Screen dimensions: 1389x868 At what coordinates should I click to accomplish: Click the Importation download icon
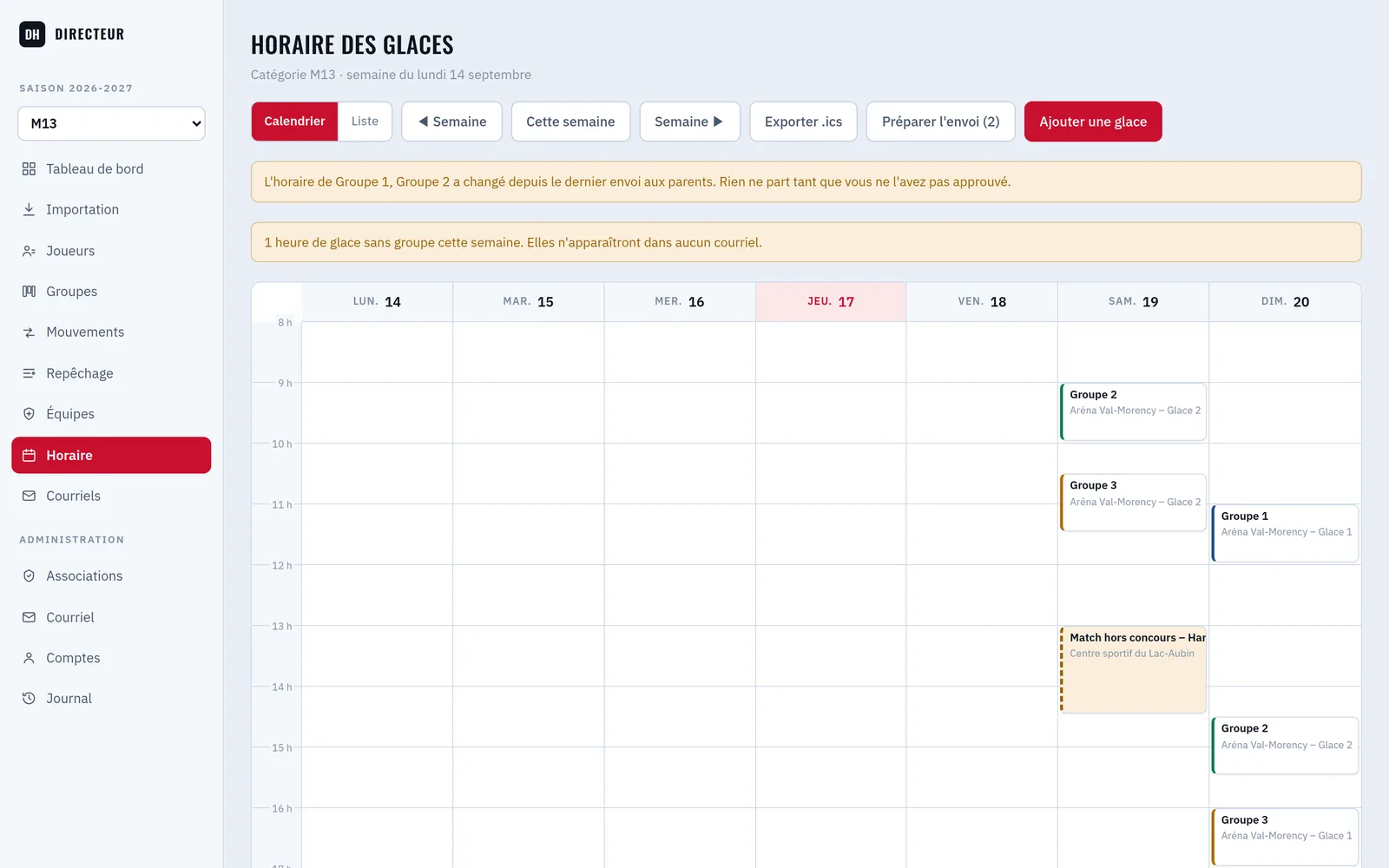[29, 209]
